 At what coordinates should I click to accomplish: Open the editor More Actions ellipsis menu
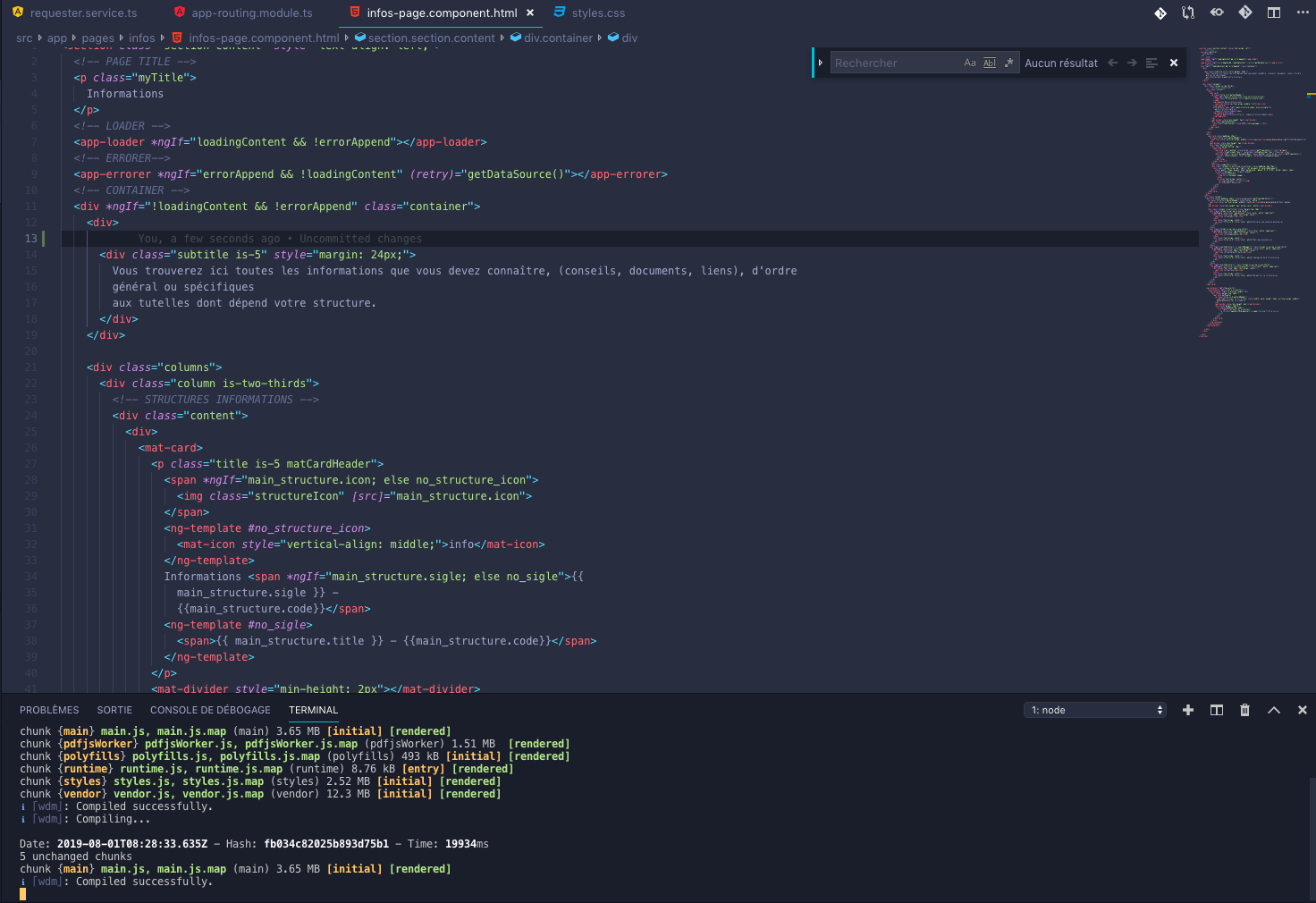tap(1303, 13)
